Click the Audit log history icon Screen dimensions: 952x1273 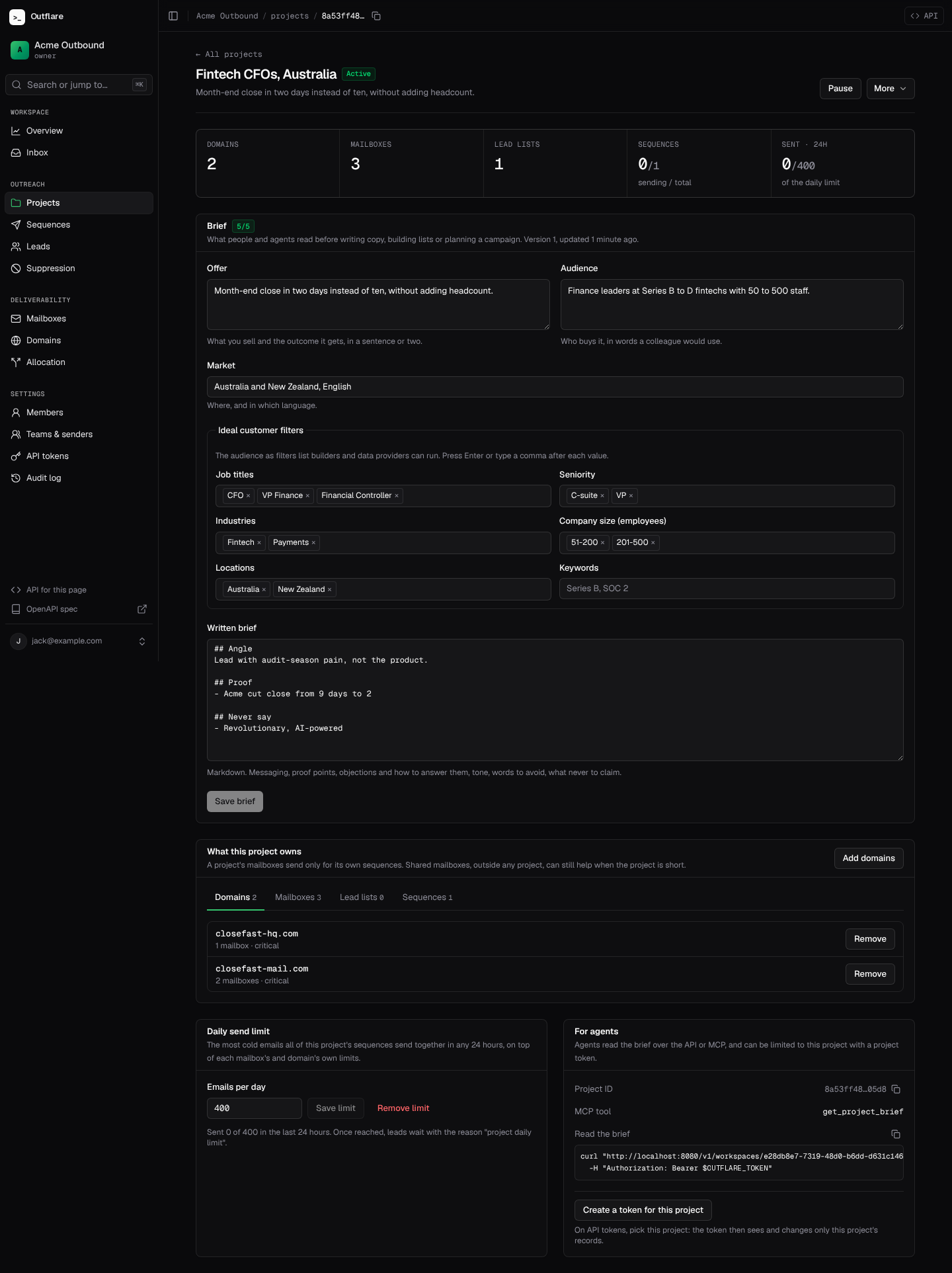point(16,478)
